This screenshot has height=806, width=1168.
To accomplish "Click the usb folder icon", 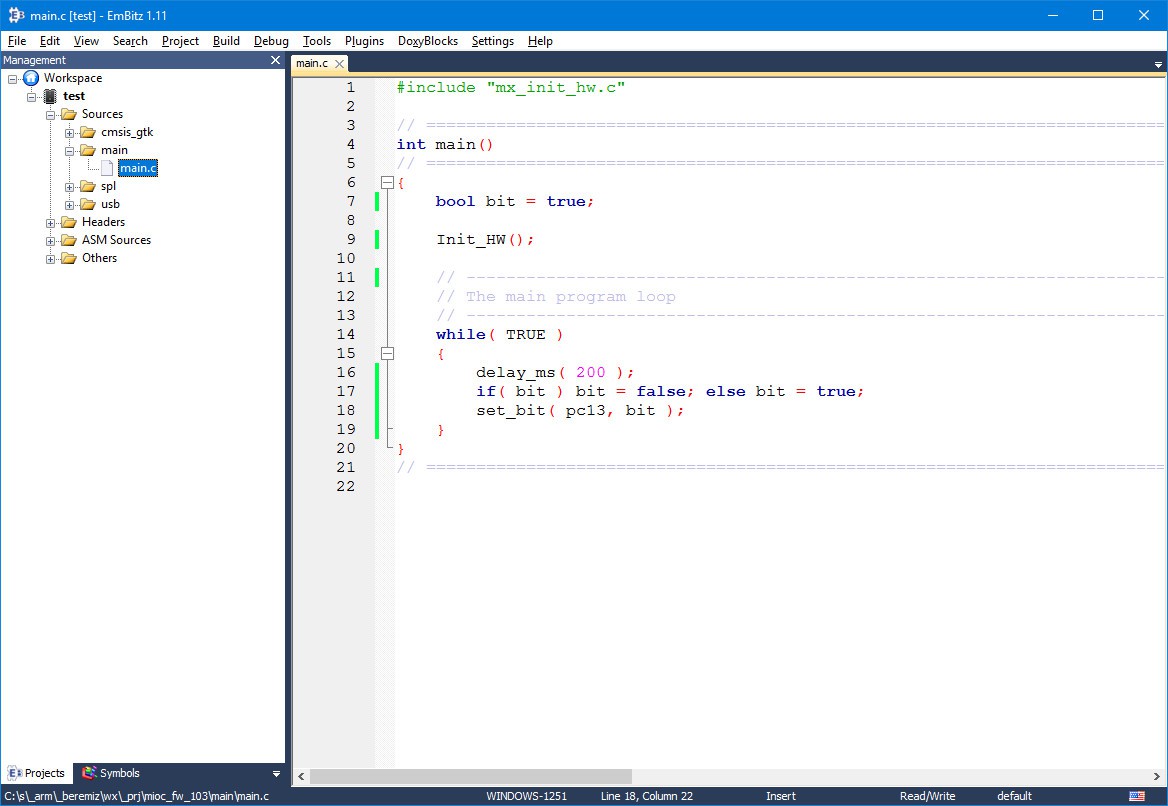I will (88, 204).
